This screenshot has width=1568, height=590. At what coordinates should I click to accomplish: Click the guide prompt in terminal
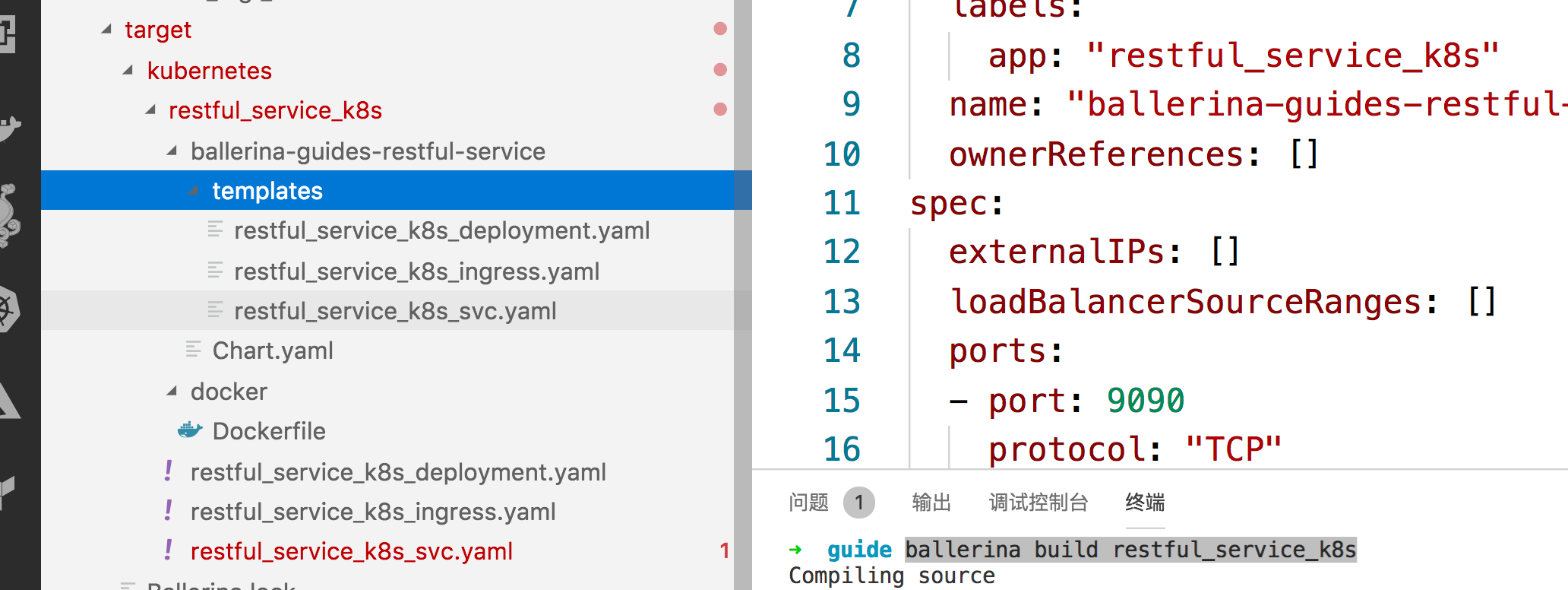(859, 550)
